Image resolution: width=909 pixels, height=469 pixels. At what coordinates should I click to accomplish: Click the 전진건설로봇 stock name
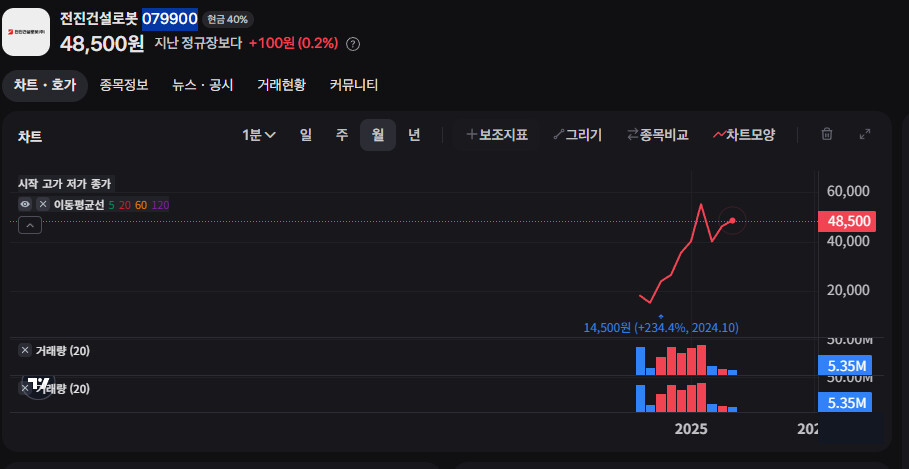pyautogui.click(x=100, y=19)
